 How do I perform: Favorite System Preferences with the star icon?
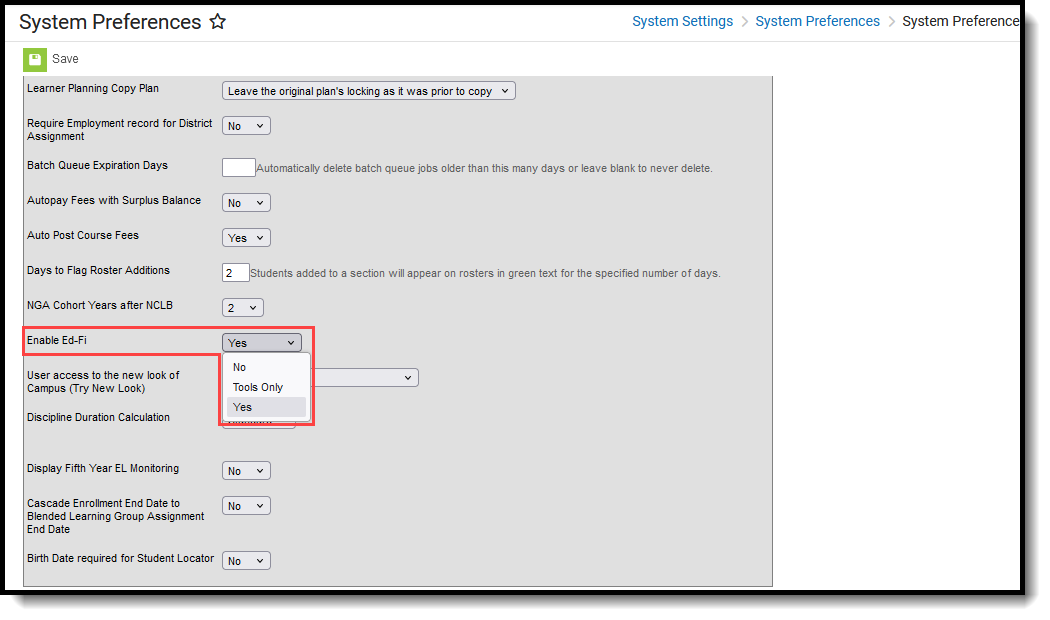218,21
